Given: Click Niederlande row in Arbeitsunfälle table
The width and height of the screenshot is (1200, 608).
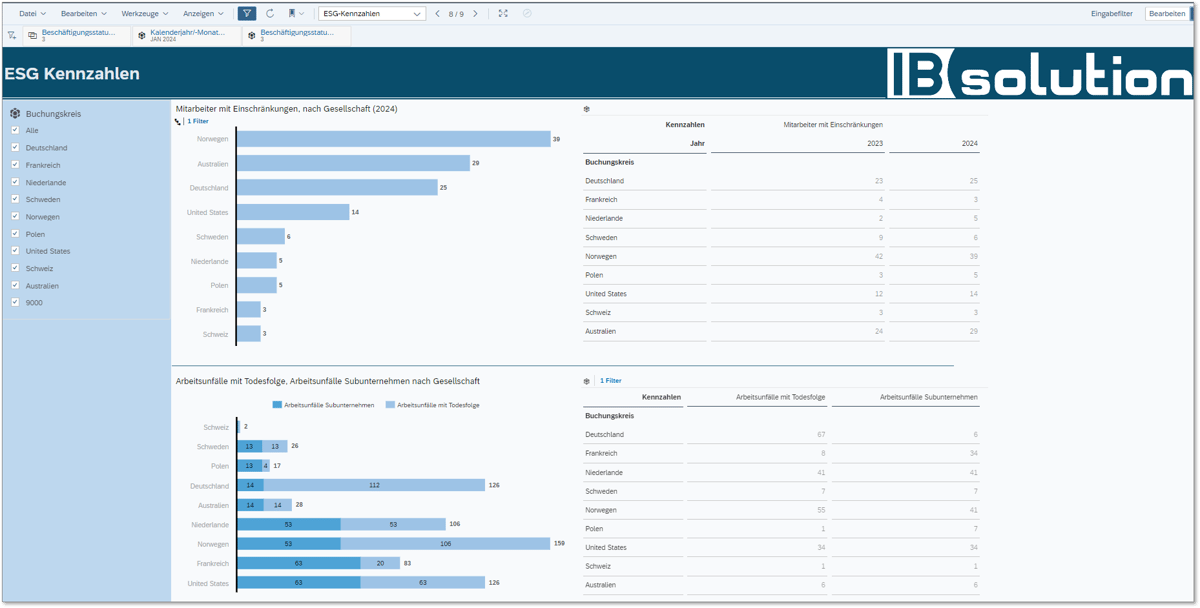Looking at the screenshot, I should 782,472.
